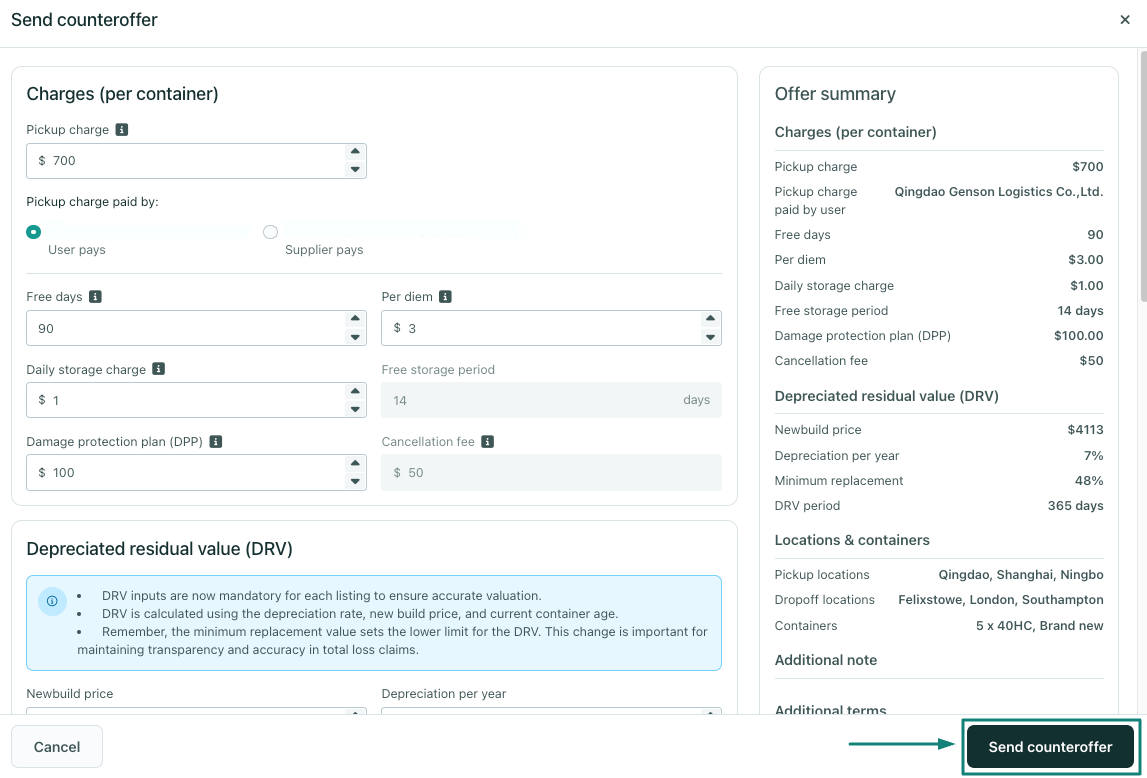
Task: Click info icon next to Cancellation fee
Action: [x=488, y=441]
